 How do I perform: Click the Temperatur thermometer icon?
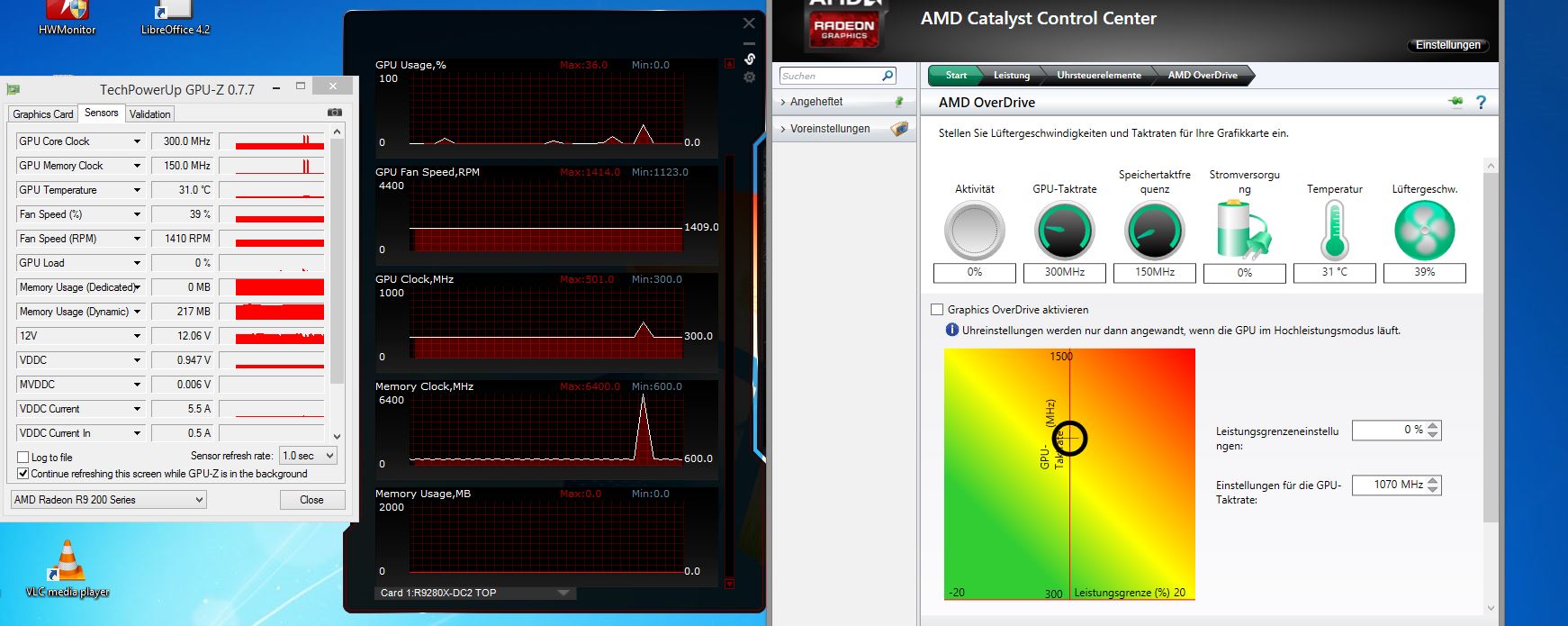click(x=1334, y=231)
